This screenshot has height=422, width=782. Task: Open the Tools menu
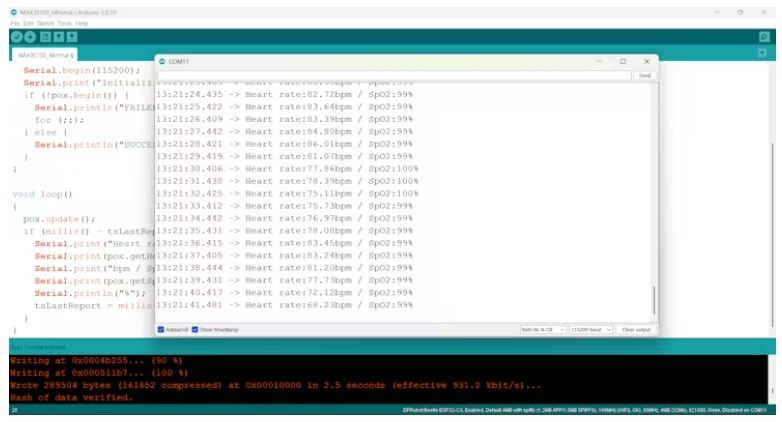(64, 22)
